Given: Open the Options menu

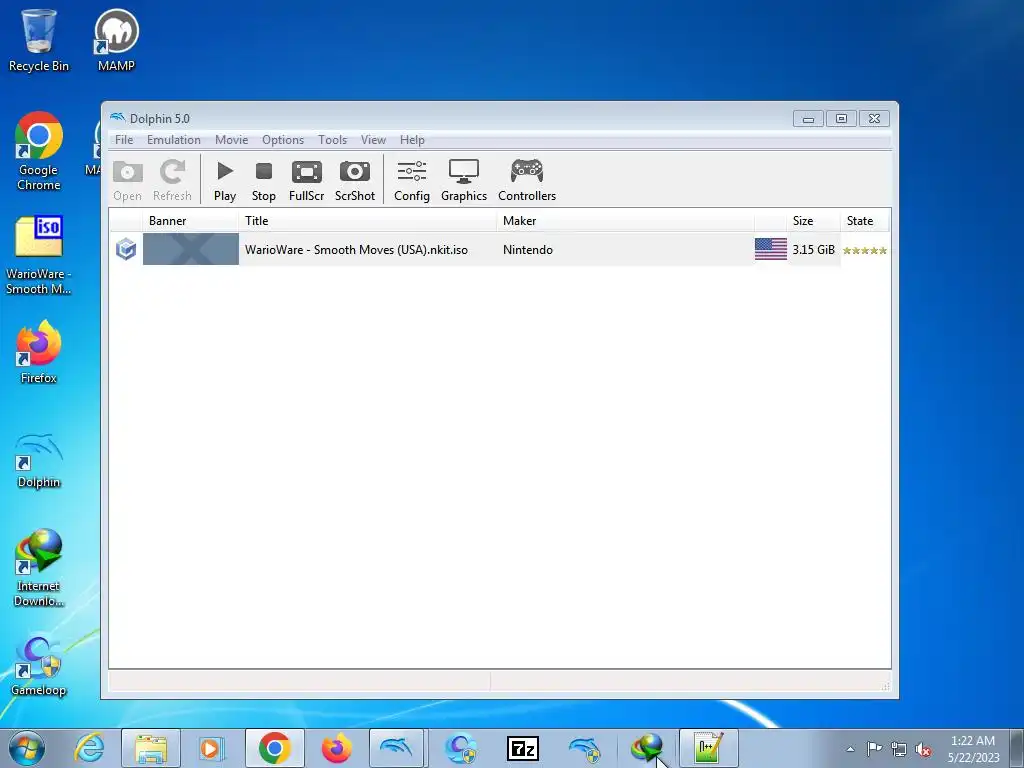Looking at the screenshot, I should coord(283,140).
